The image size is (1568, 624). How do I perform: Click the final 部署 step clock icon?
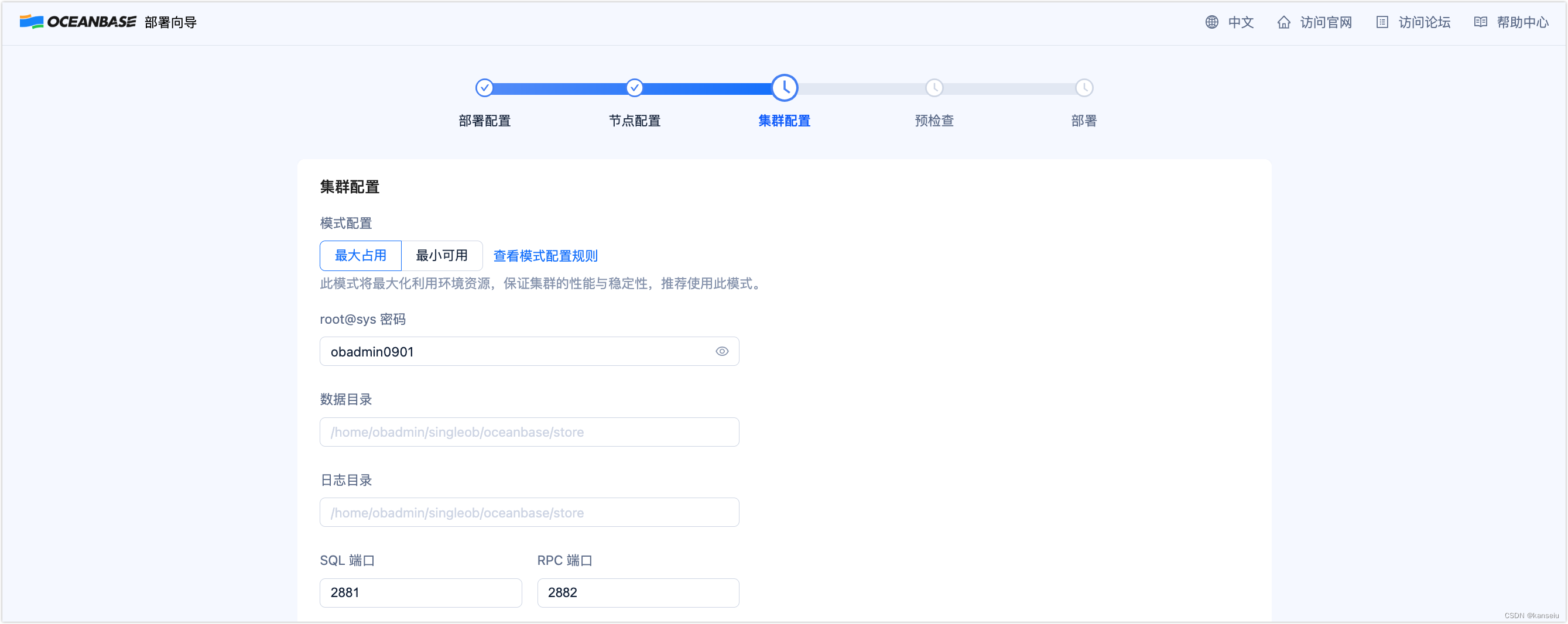[1083, 88]
